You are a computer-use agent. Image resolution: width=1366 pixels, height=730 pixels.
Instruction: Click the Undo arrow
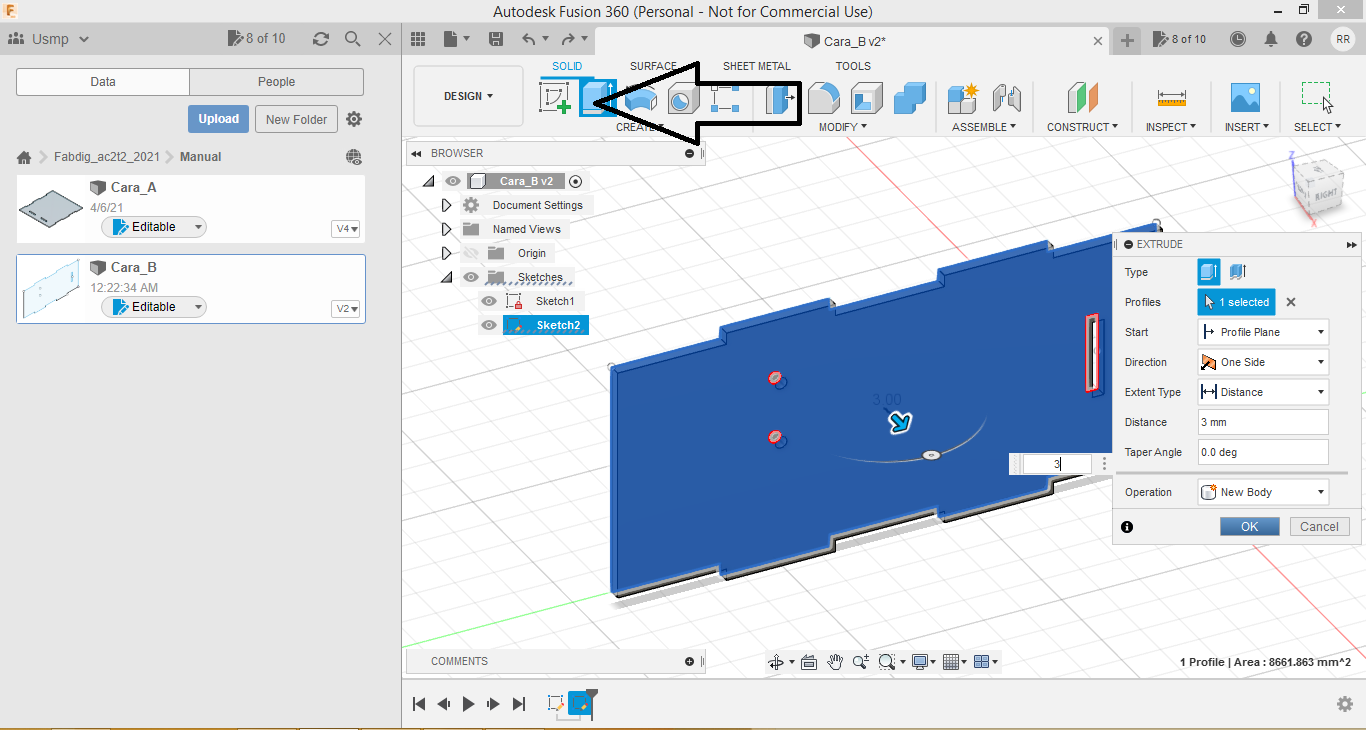(529, 39)
